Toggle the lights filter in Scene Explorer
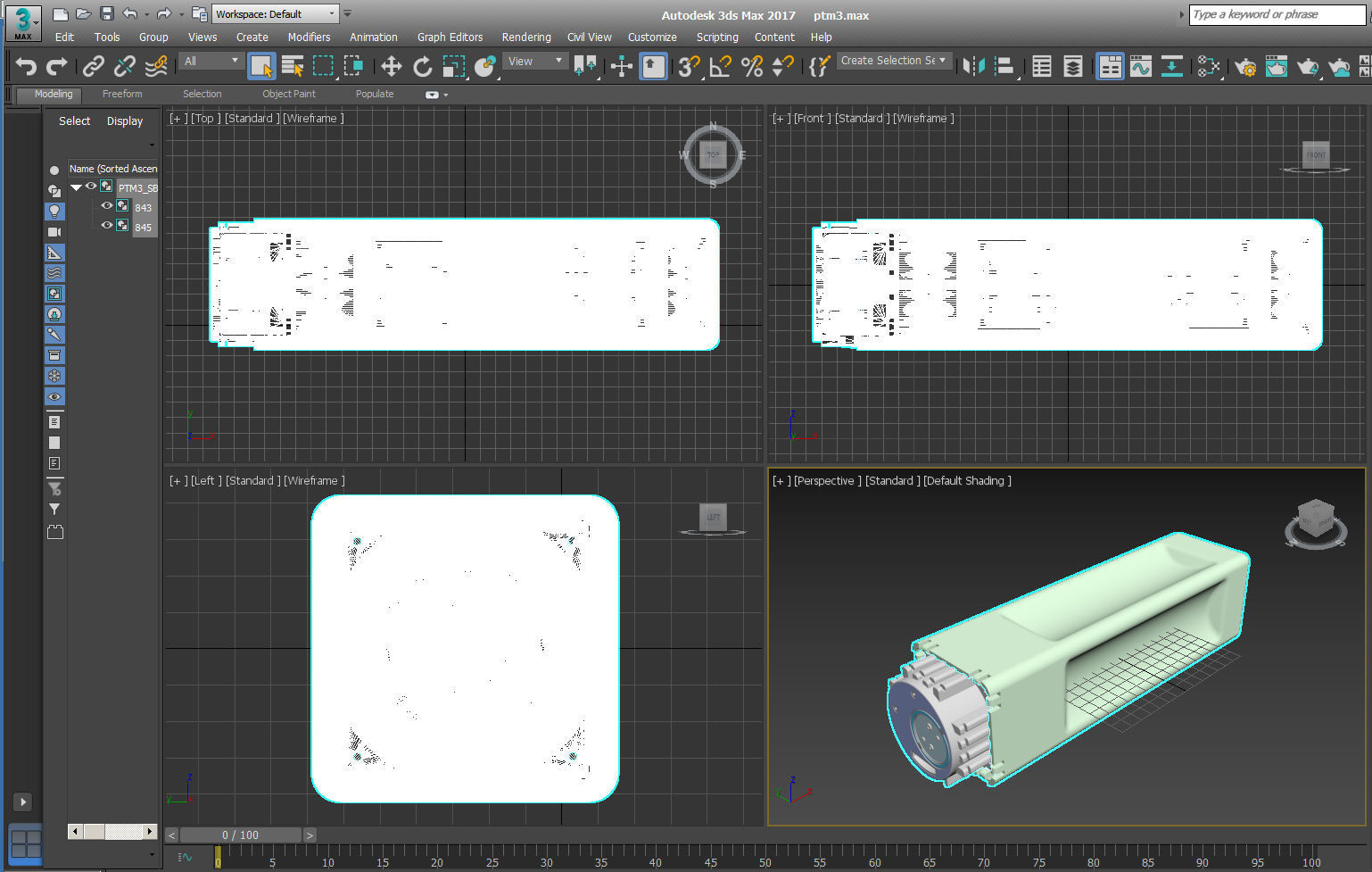 [54, 212]
